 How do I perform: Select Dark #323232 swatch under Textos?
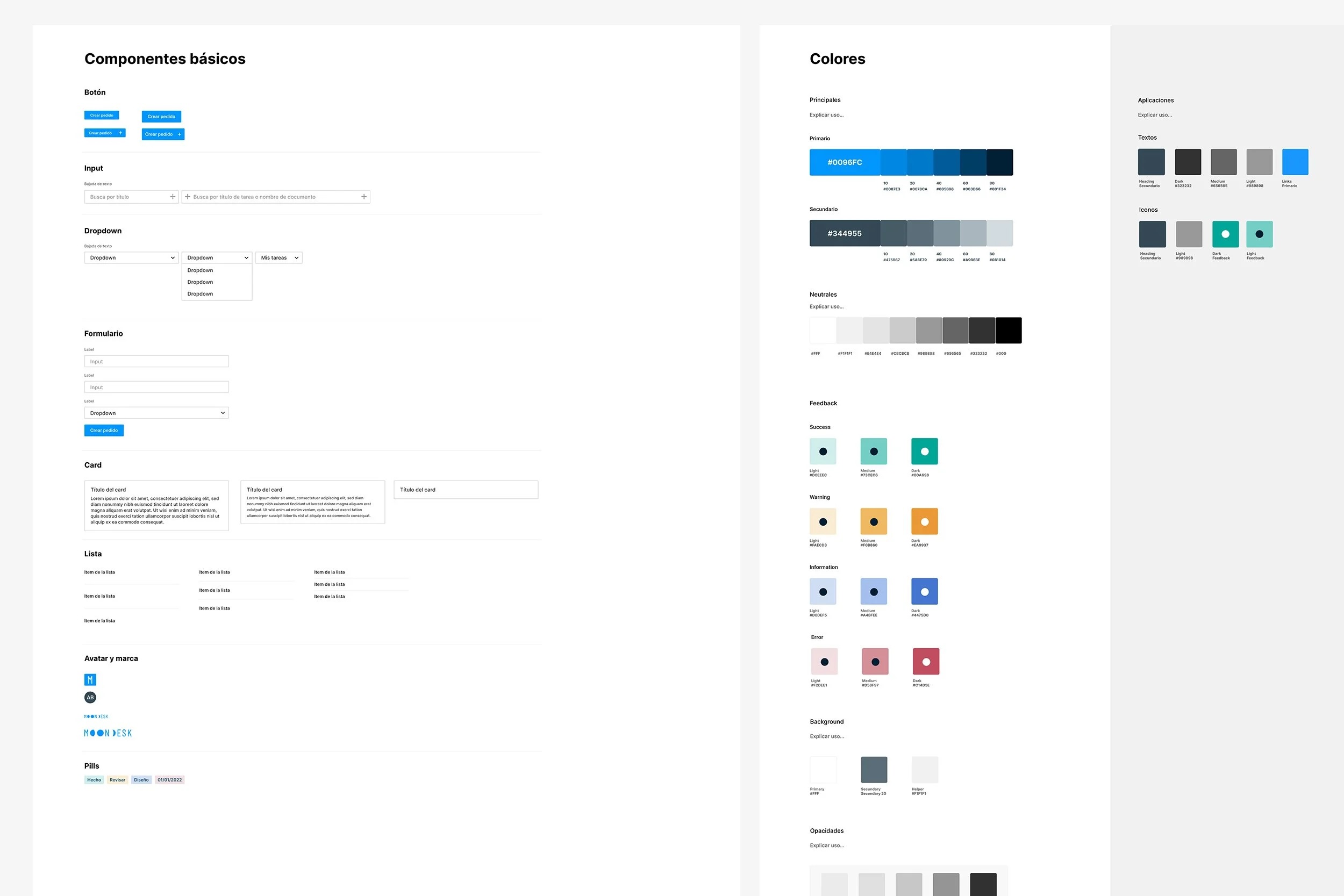[x=1188, y=162]
